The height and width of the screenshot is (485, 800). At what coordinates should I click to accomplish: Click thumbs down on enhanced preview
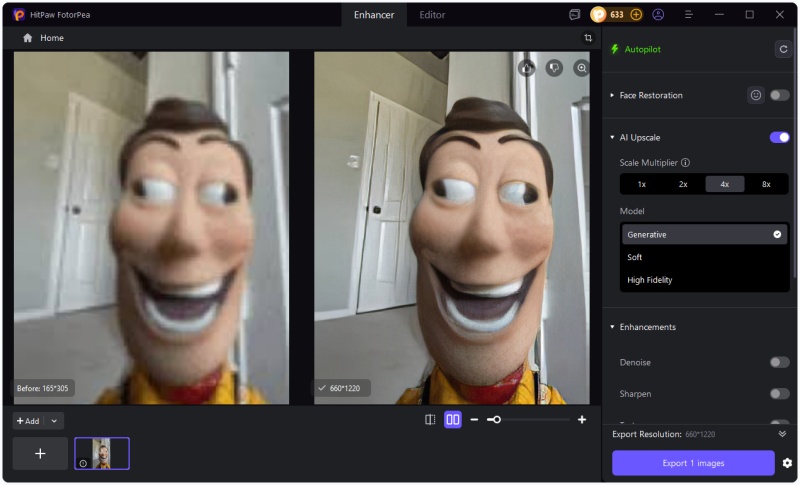click(x=554, y=68)
